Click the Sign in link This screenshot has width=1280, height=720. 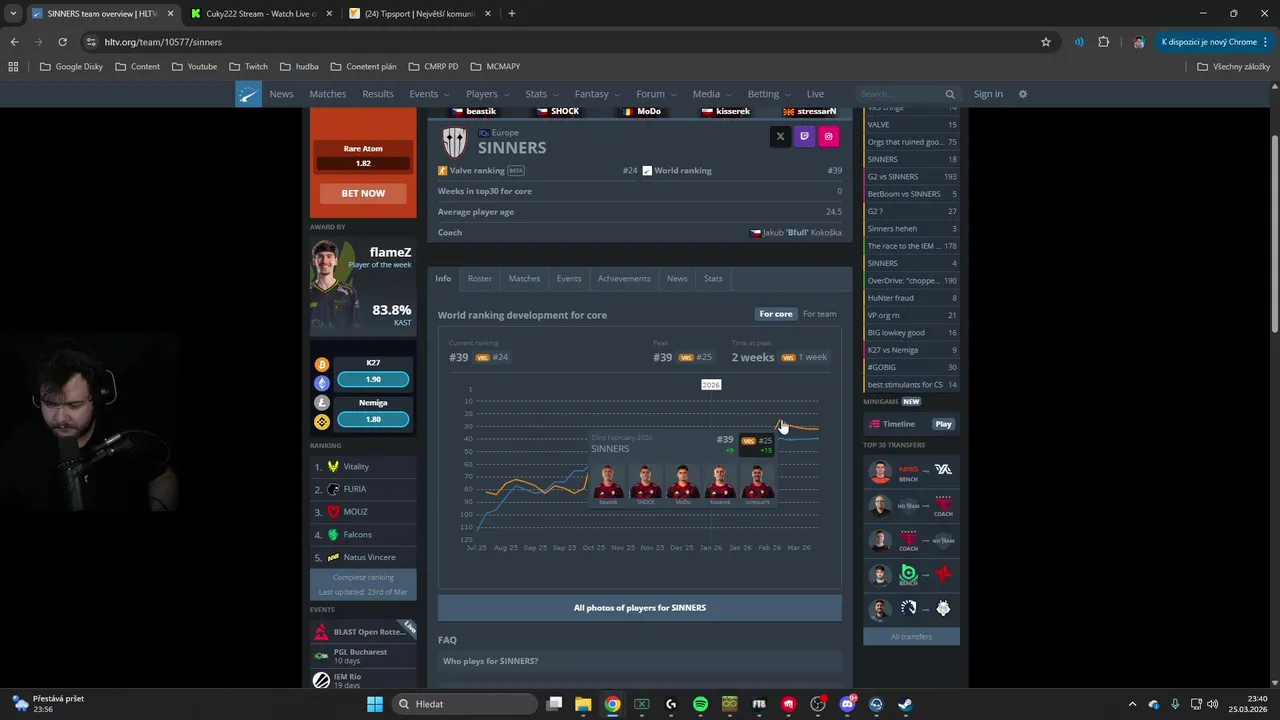tap(988, 94)
